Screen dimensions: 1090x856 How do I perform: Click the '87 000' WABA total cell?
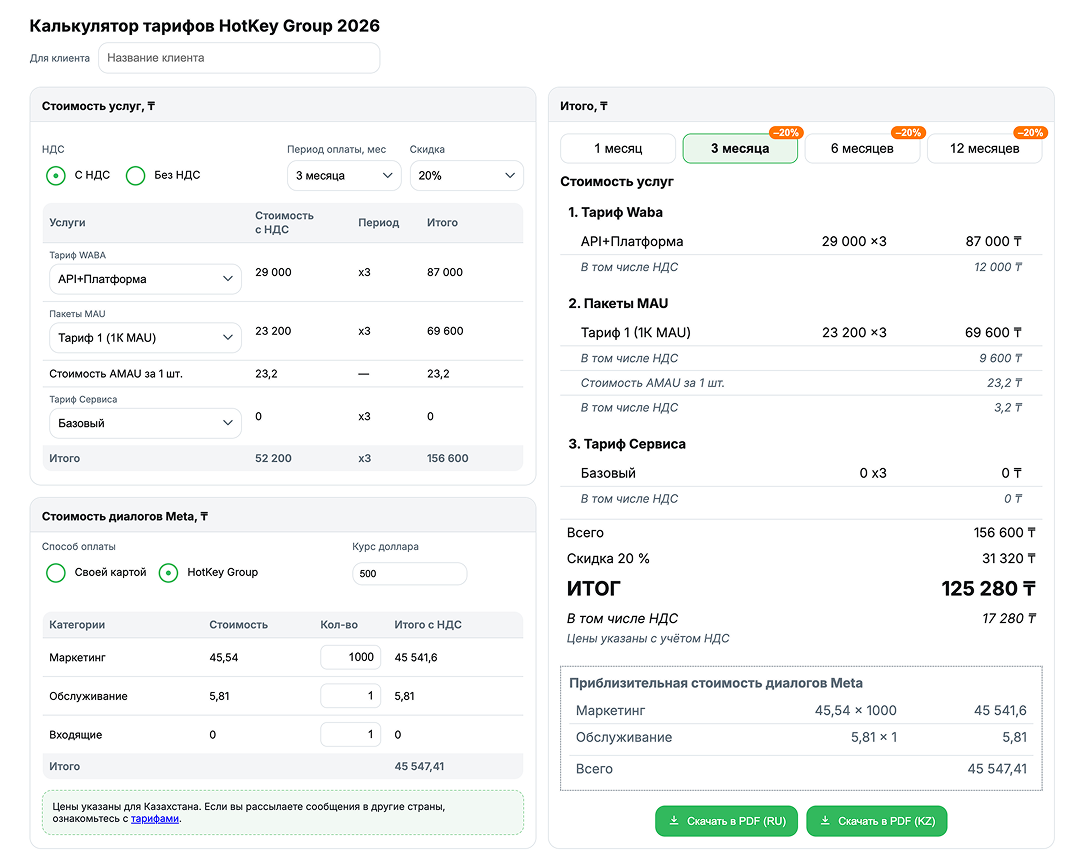(445, 273)
